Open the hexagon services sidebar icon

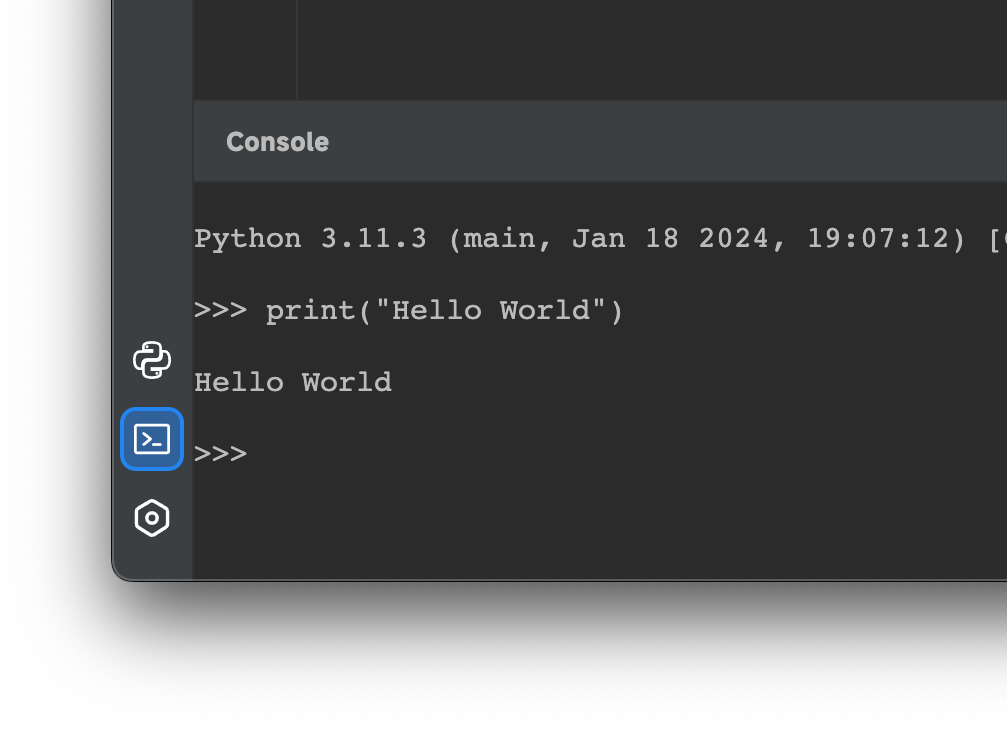pyautogui.click(x=152, y=518)
